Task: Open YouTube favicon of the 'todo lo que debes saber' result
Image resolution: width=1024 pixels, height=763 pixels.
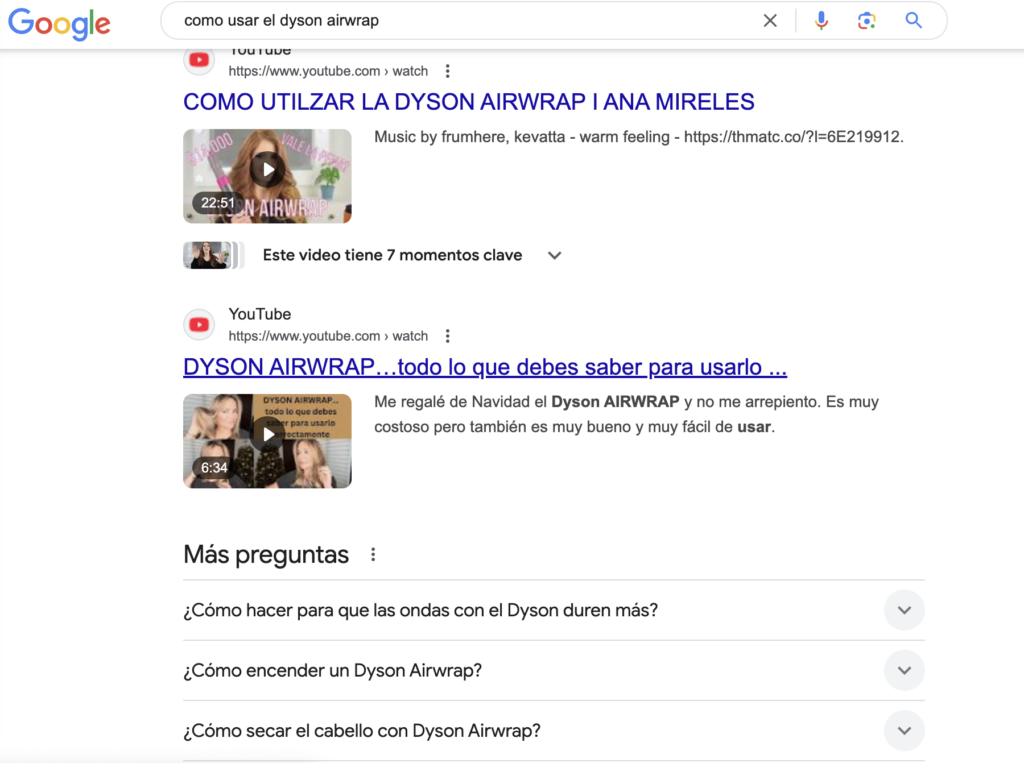Action: pos(199,325)
